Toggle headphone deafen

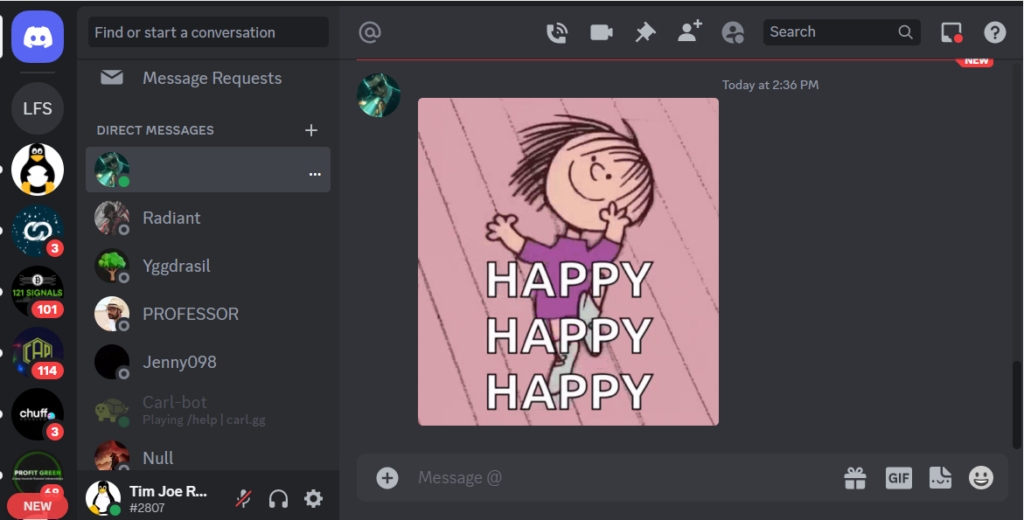click(278, 499)
